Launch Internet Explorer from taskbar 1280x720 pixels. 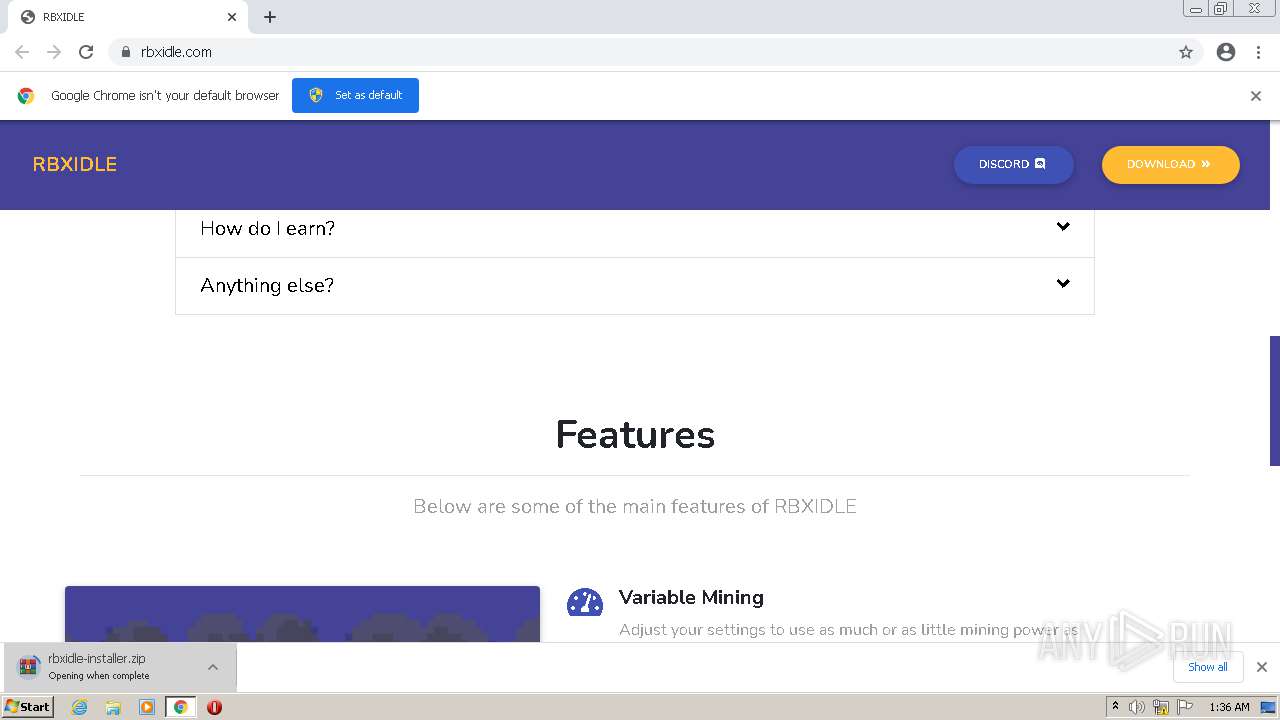pos(80,707)
